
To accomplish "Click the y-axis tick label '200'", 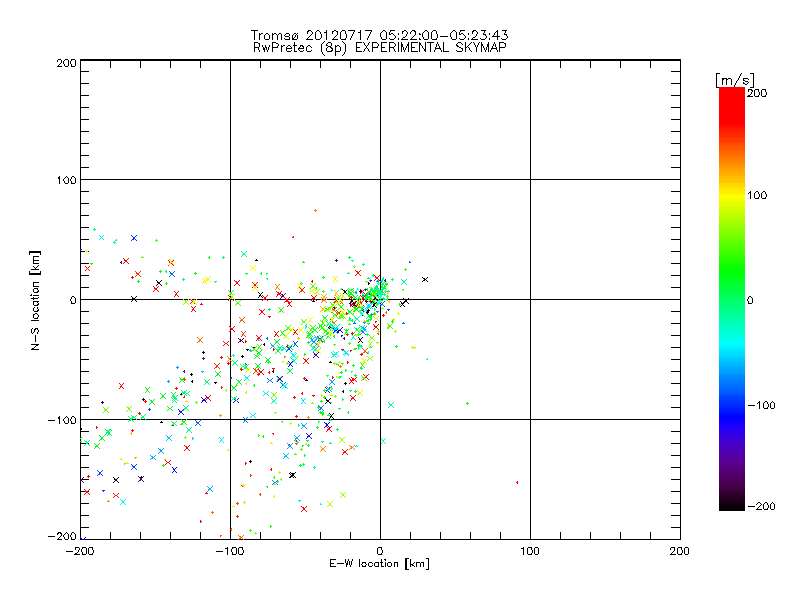I will (66, 63).
